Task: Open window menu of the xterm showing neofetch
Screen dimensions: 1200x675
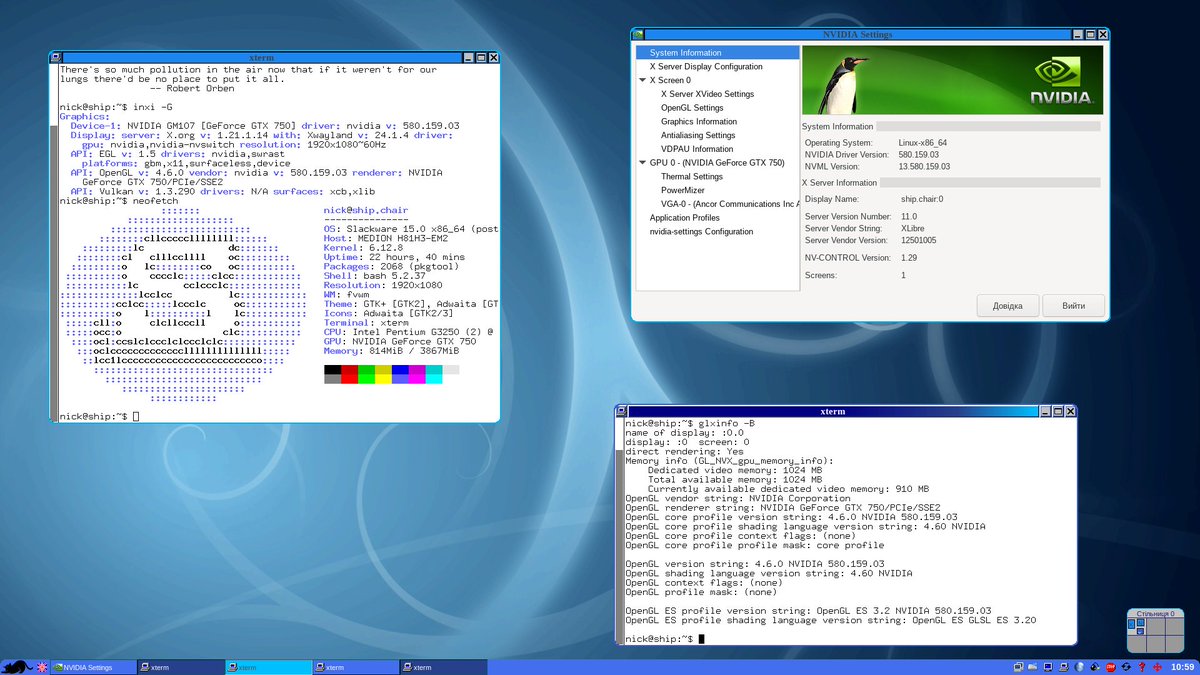Action: (58, 59)
